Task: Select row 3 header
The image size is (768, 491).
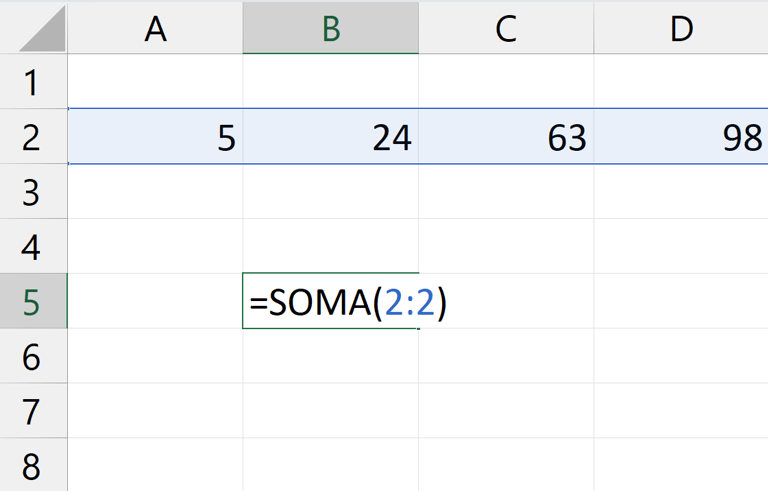Action: [x=32, y=192]
